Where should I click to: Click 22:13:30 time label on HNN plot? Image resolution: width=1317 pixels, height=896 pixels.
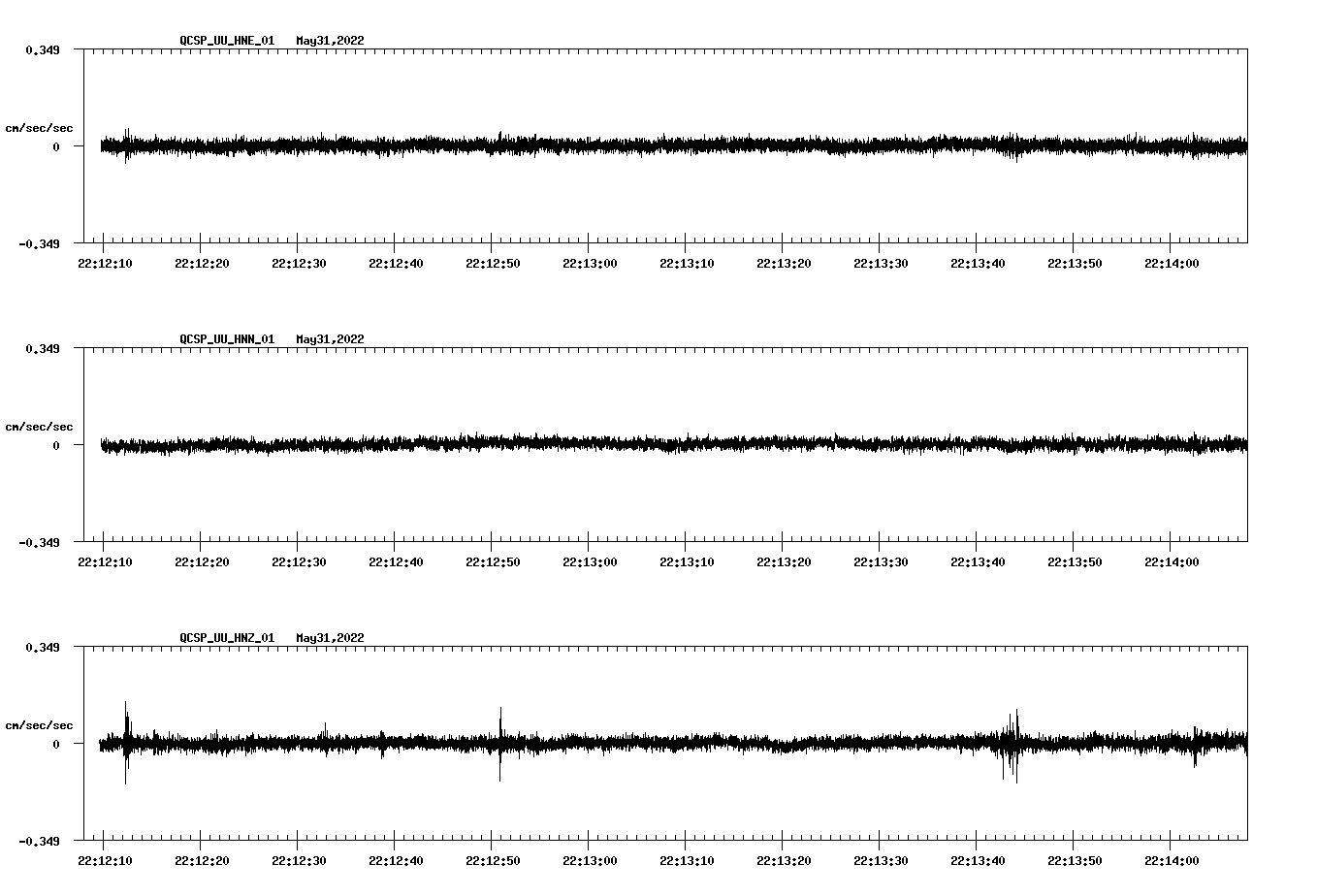(x=881, y=562)
